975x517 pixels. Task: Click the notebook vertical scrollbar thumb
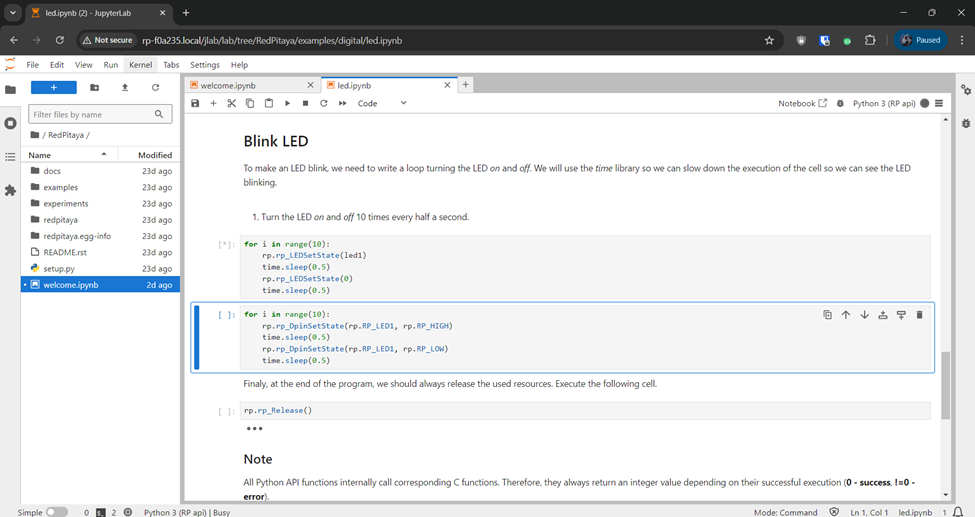(946, 385)
